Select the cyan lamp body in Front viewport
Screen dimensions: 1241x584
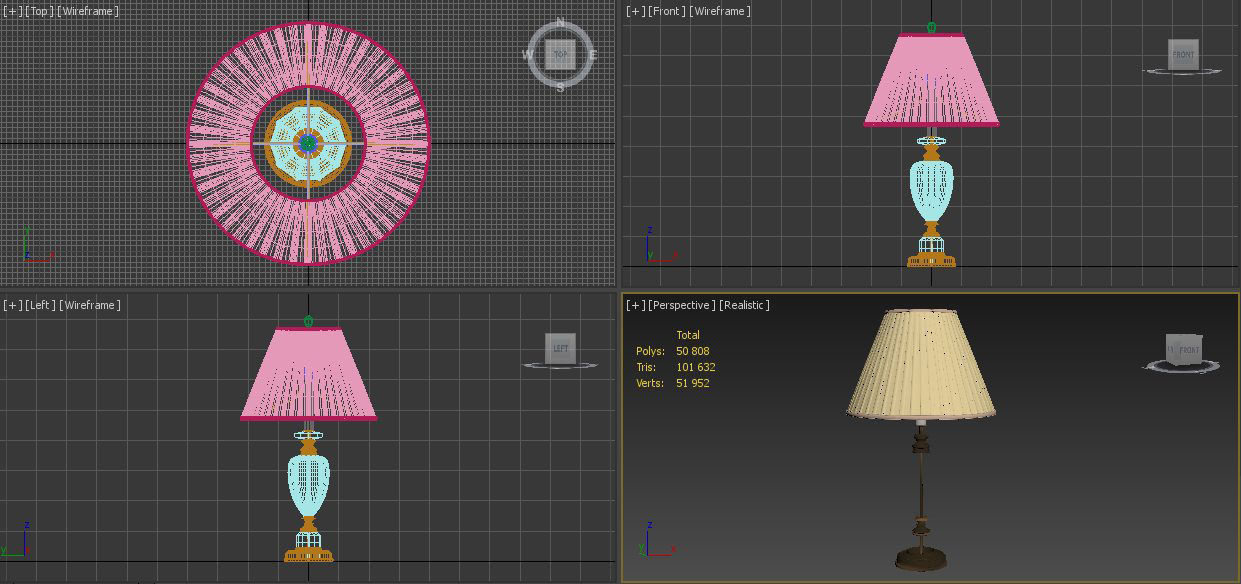click(x=931, y=192)
